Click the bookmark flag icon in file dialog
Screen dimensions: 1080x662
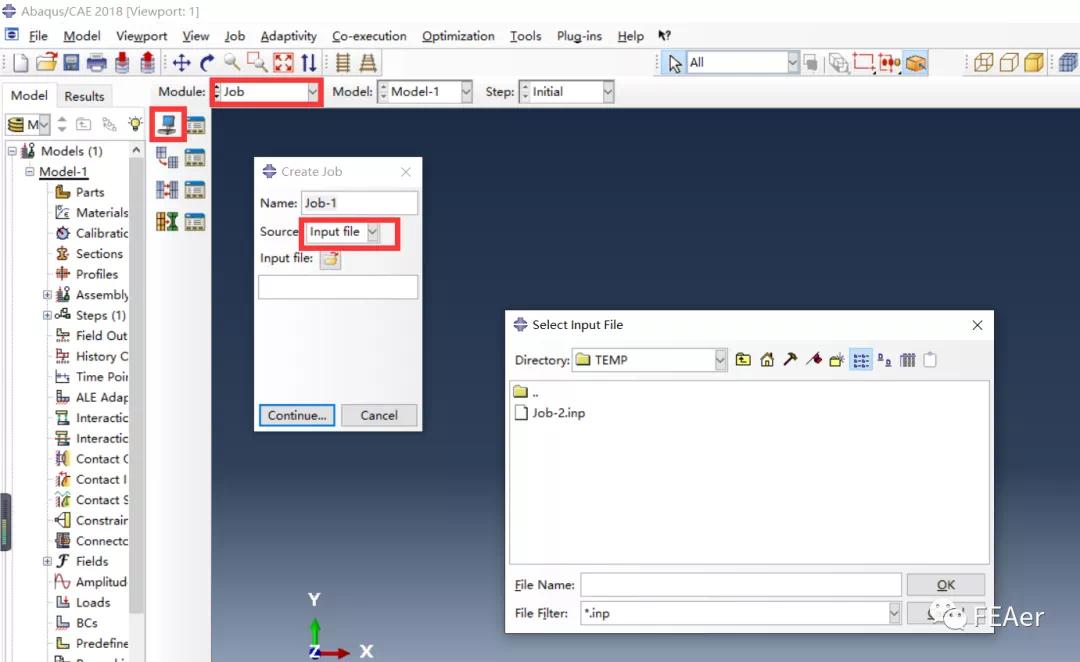tap(814, 360)
